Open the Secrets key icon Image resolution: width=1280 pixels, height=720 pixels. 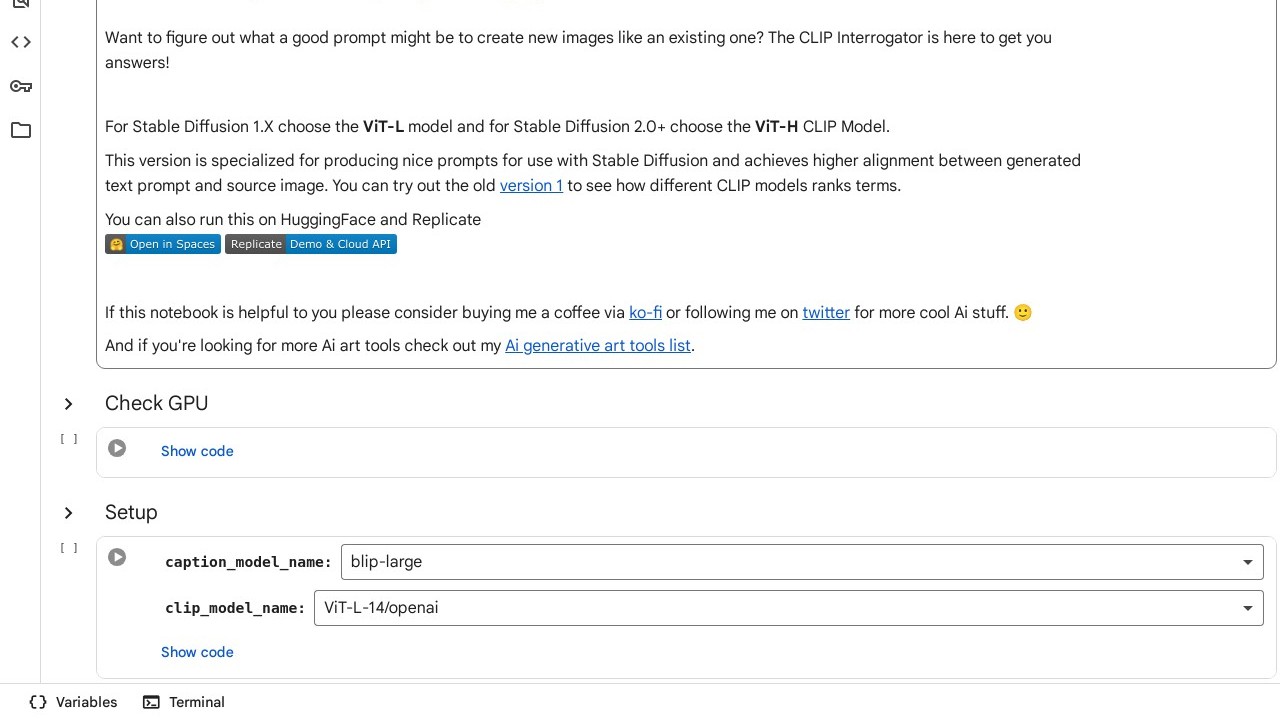tap(21, 86)
